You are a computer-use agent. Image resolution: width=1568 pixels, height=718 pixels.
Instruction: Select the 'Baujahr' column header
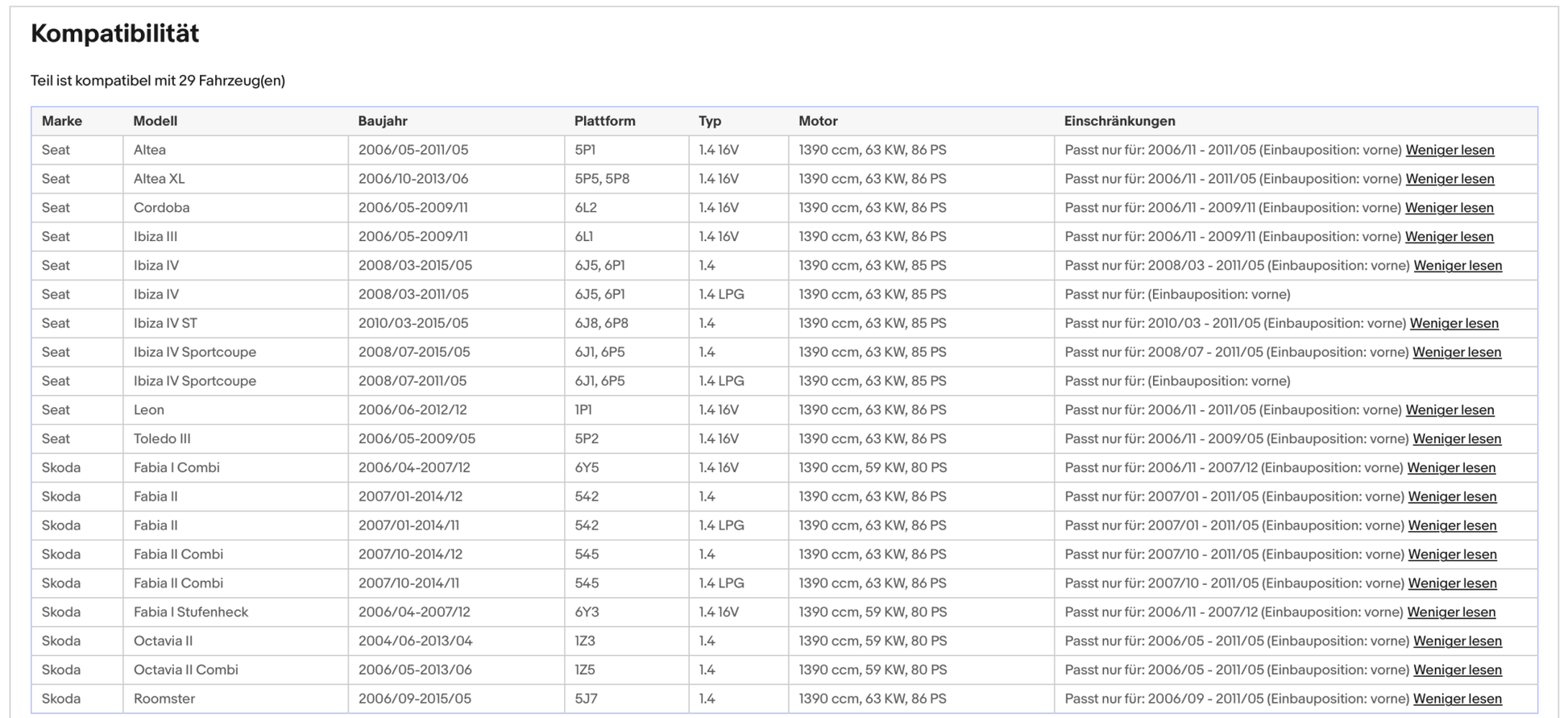(x=383, y=121)
